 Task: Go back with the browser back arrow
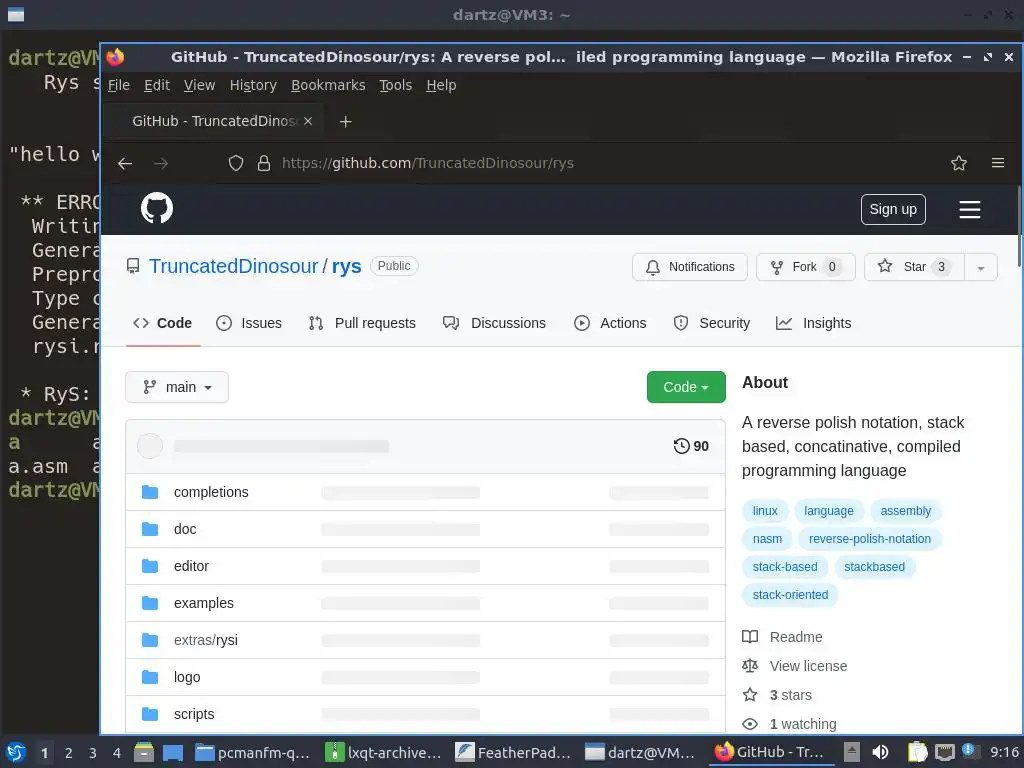(125, 163)
